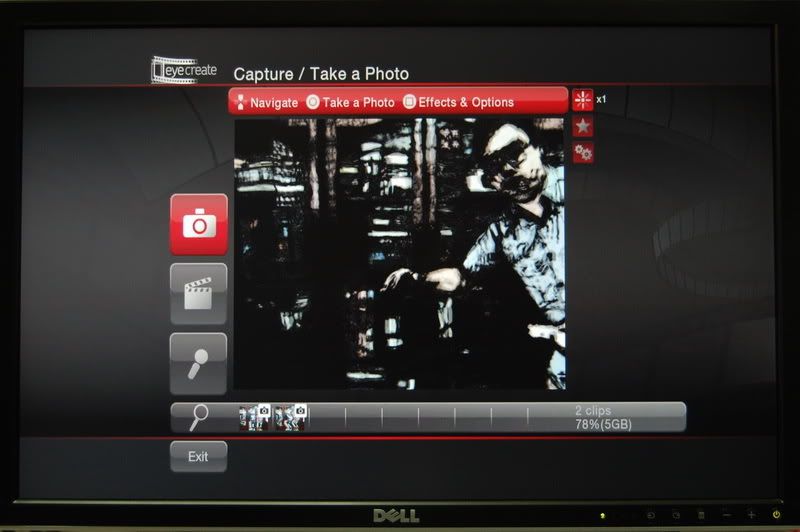Switch to audio capture microphone button
Screen dimensions: 800x532
[x=199, y=364]
